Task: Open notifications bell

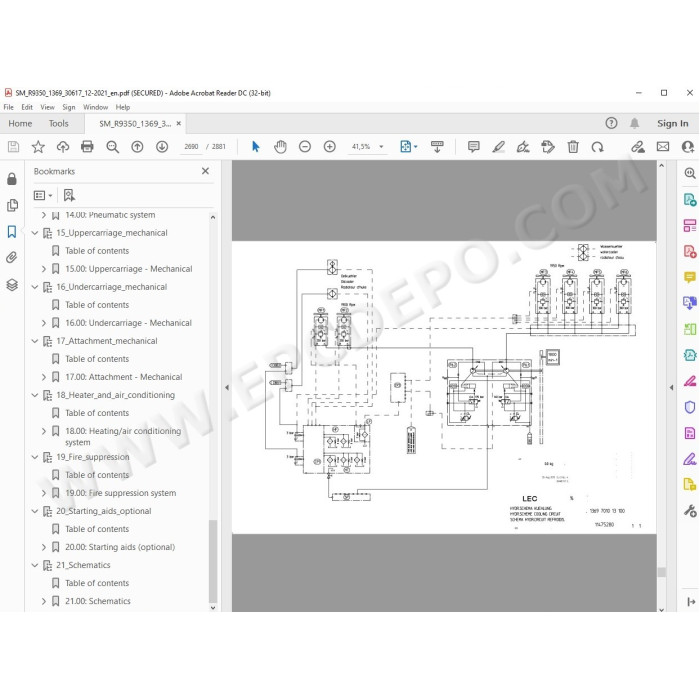Action: click(634, 123)
